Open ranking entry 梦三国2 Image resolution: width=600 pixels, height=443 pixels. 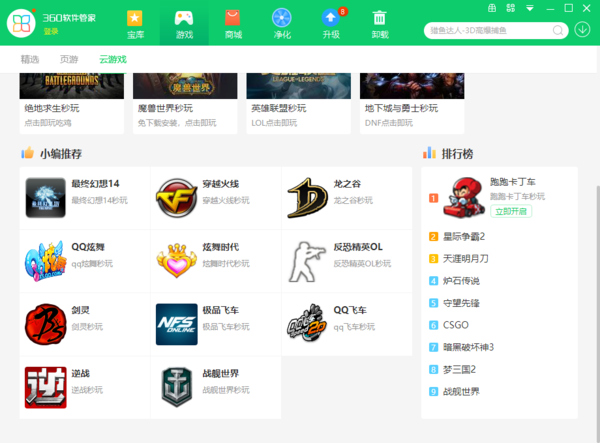pos(459,369)
